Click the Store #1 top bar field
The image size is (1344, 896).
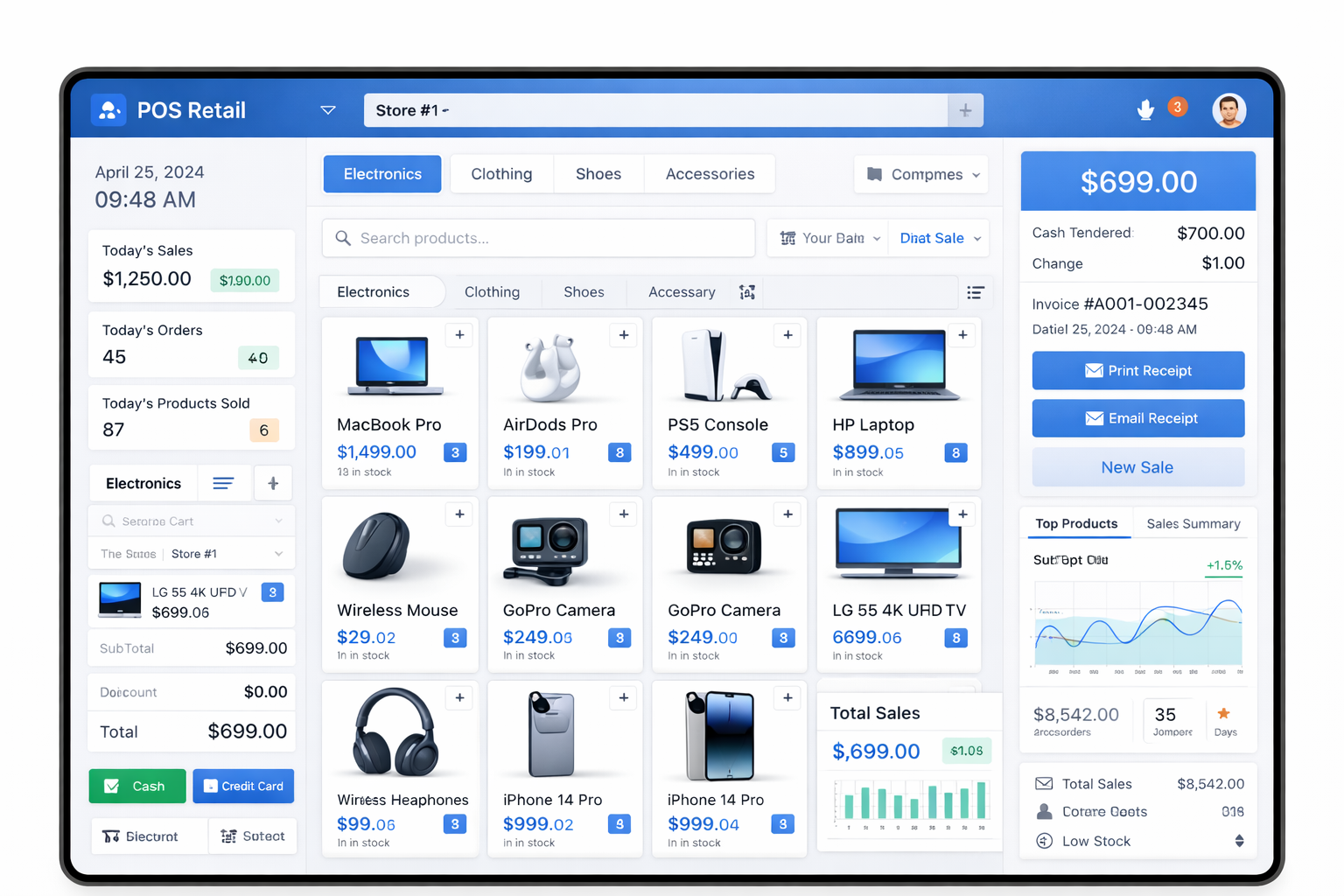coord(656,110)
